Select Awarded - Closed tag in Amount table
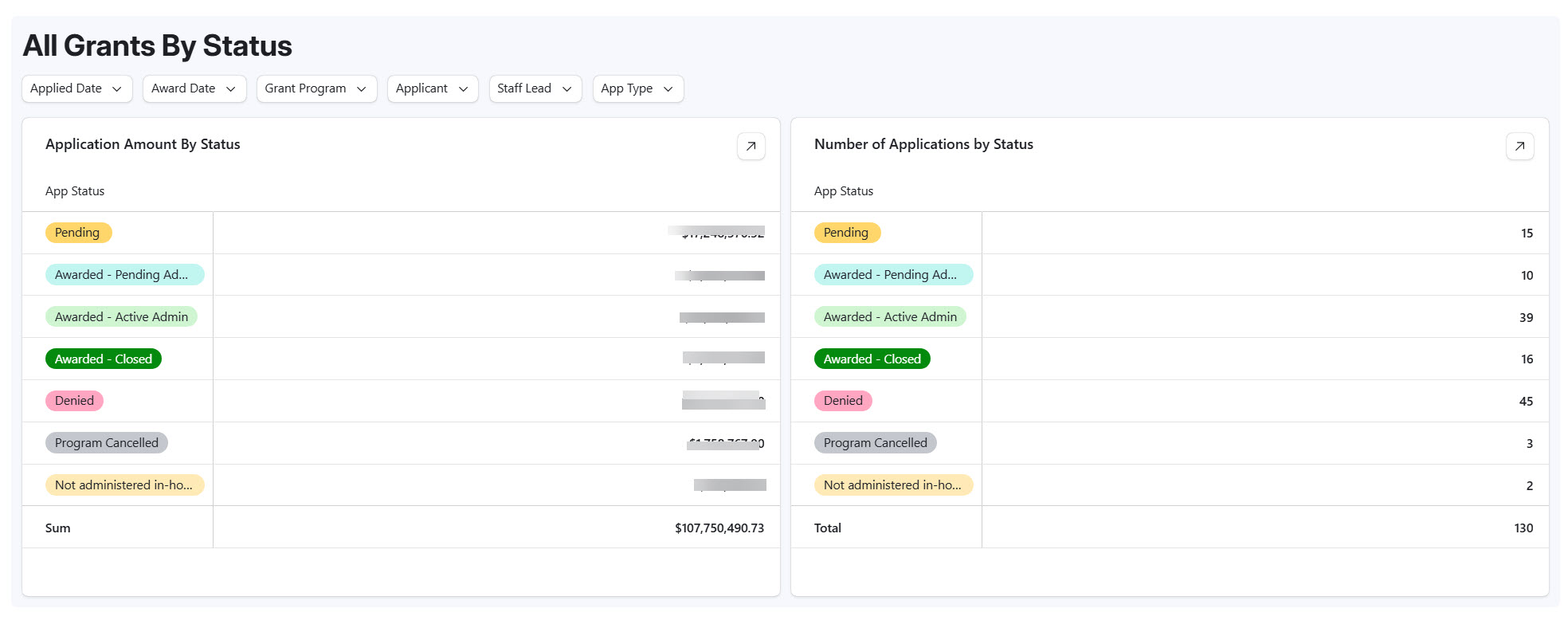1568x620 pixels. click(104, 359)
